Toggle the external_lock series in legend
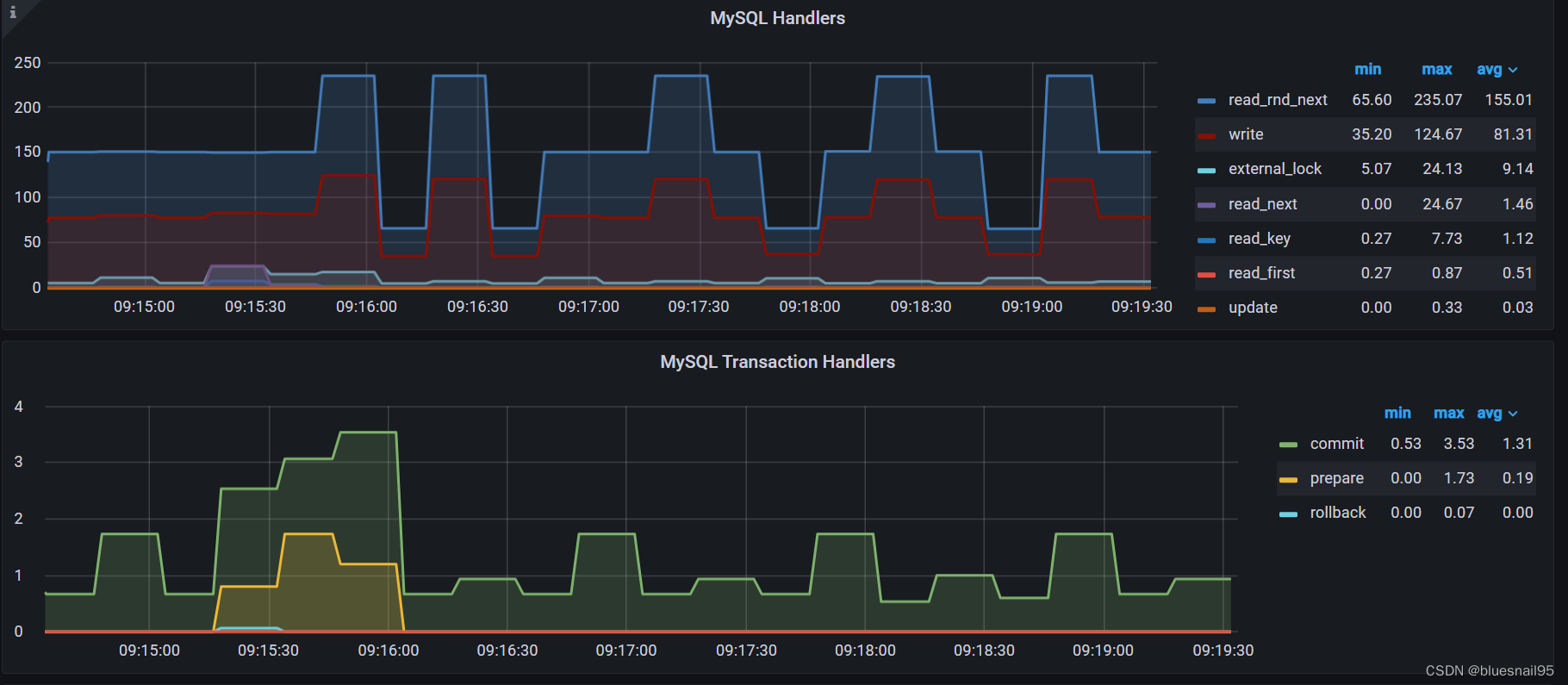The width and height of the screenshot is (1568, 685). (x=1275, y=169)
